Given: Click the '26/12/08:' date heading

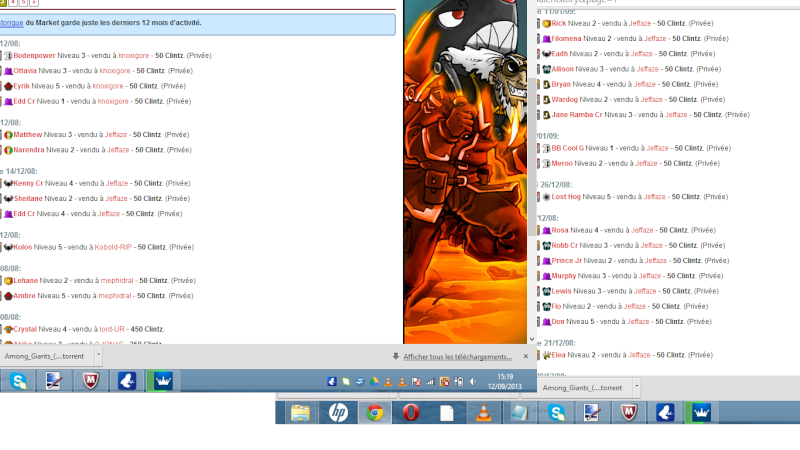Looking at the screenshot, I should (x=556, y=185).
